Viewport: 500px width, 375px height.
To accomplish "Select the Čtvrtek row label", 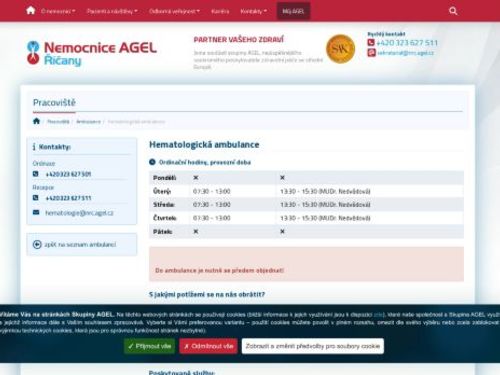I will click(165, 218).
